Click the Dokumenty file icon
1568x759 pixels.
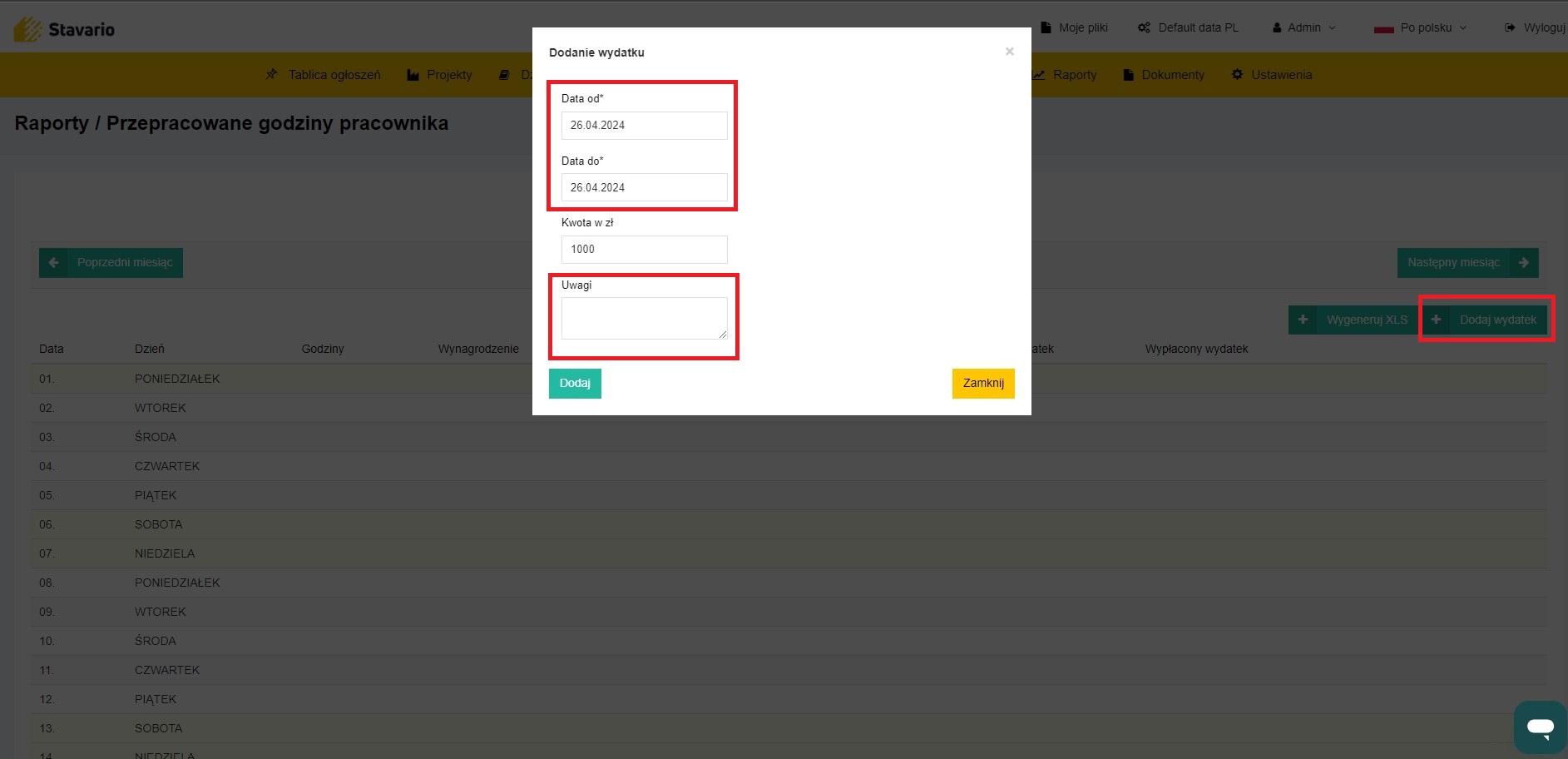coord(1128,75)
